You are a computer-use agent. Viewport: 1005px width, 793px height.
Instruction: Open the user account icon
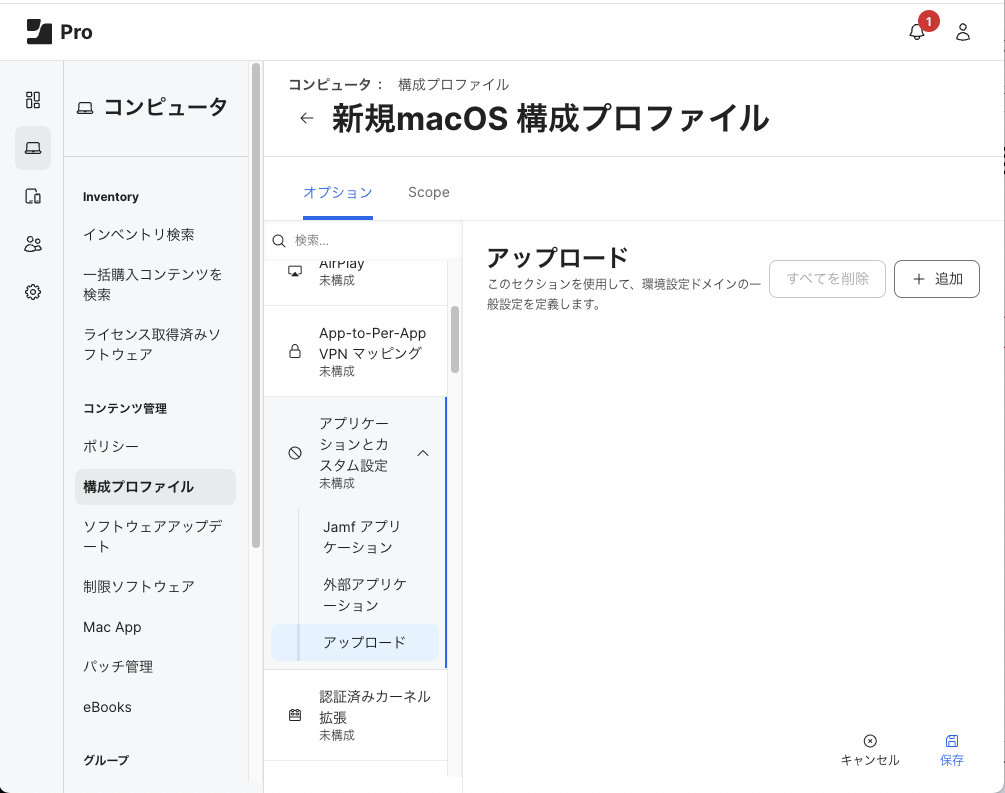(x=963, y=32)
